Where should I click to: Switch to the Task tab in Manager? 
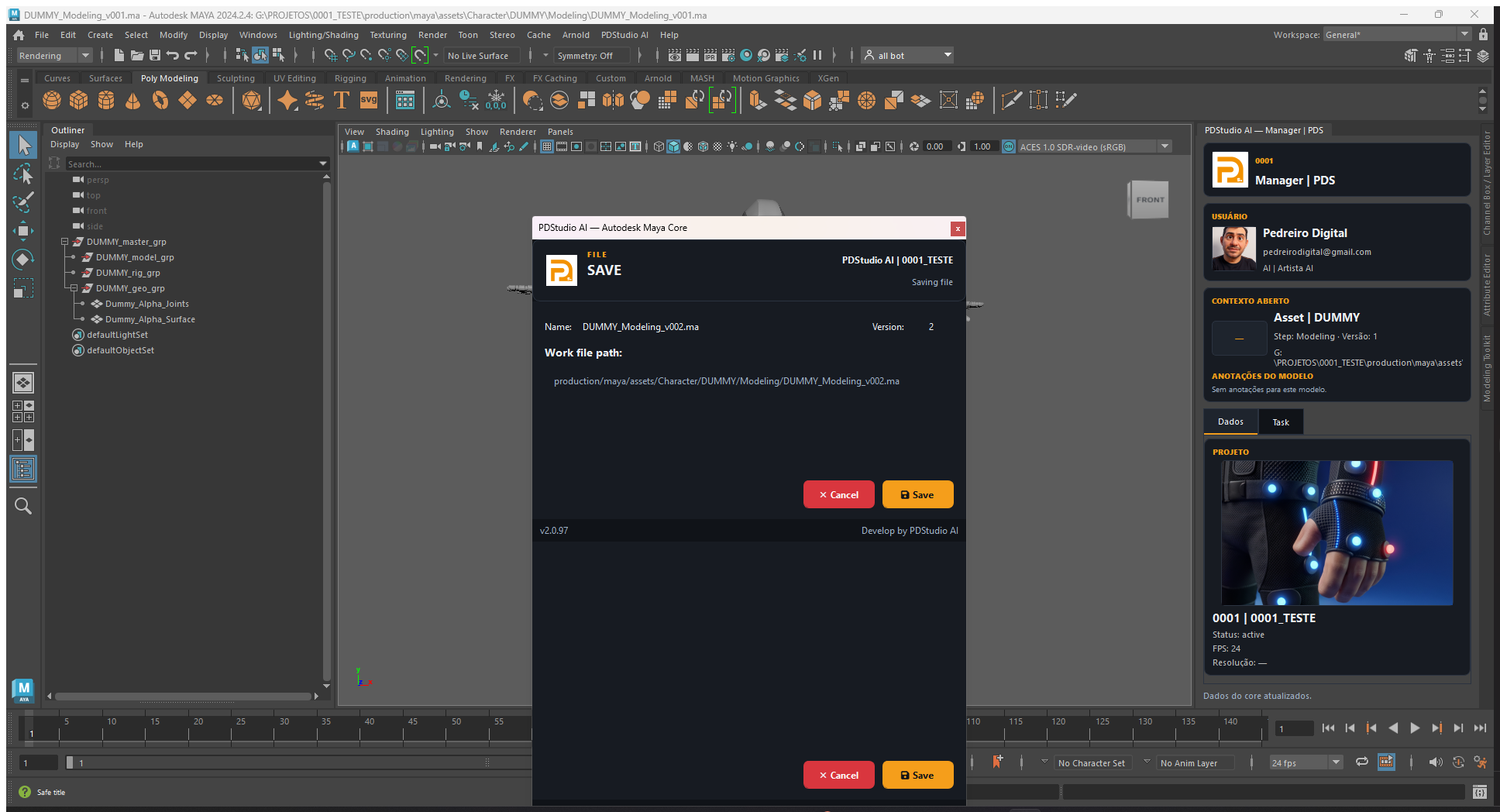1281,422
